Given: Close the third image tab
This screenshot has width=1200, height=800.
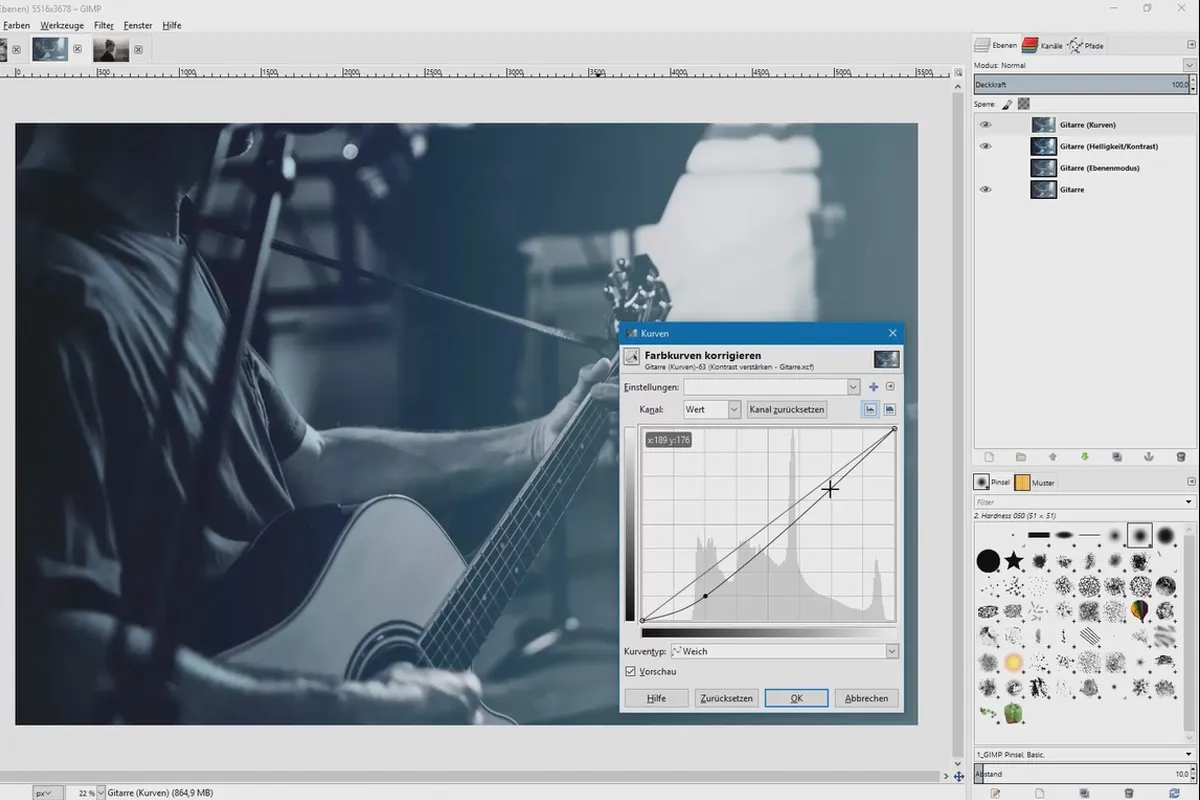Looking at the screenshot, I should pyautogui.click(x=138, y=49).
